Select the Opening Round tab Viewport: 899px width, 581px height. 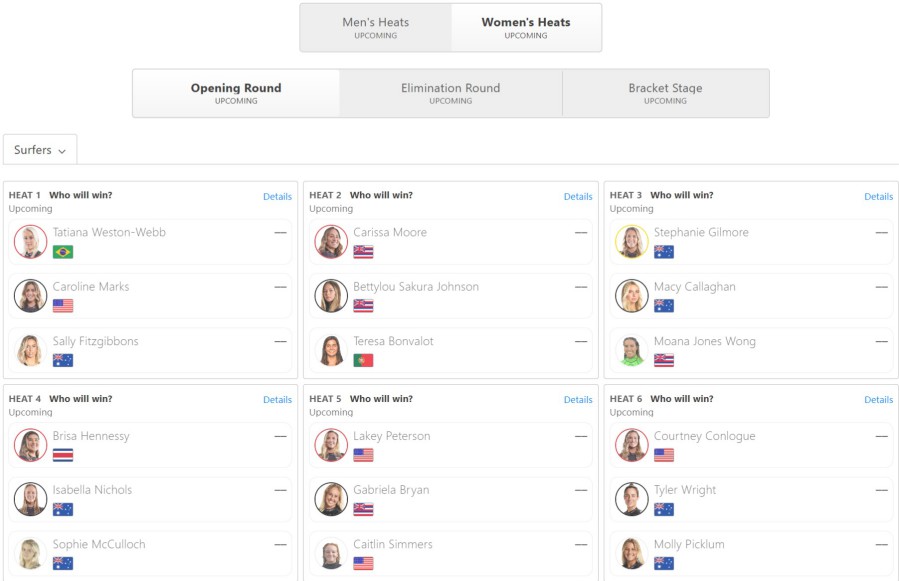click(x=236, y=93)
